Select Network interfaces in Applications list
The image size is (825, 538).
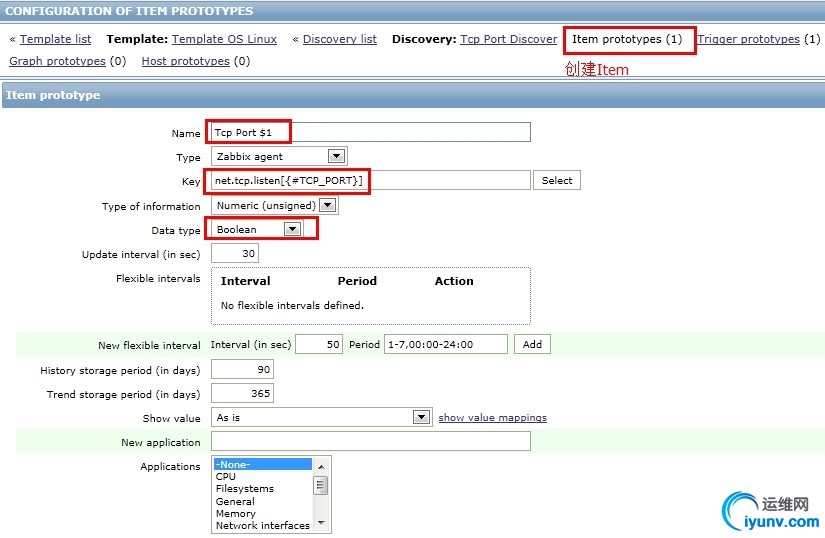pos(263,525)
